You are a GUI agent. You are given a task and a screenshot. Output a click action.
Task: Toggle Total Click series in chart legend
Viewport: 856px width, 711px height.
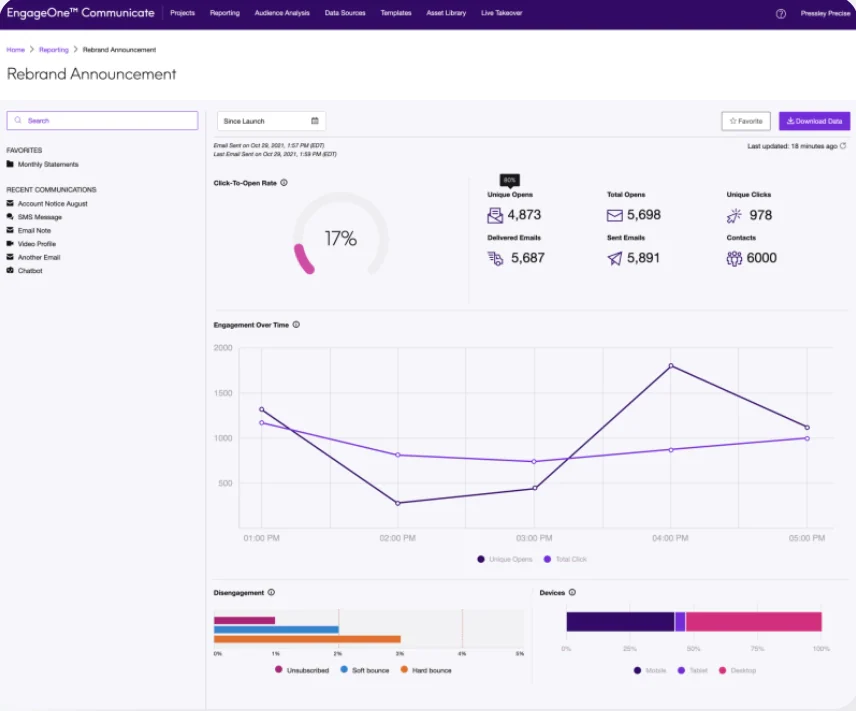(565, 559)
